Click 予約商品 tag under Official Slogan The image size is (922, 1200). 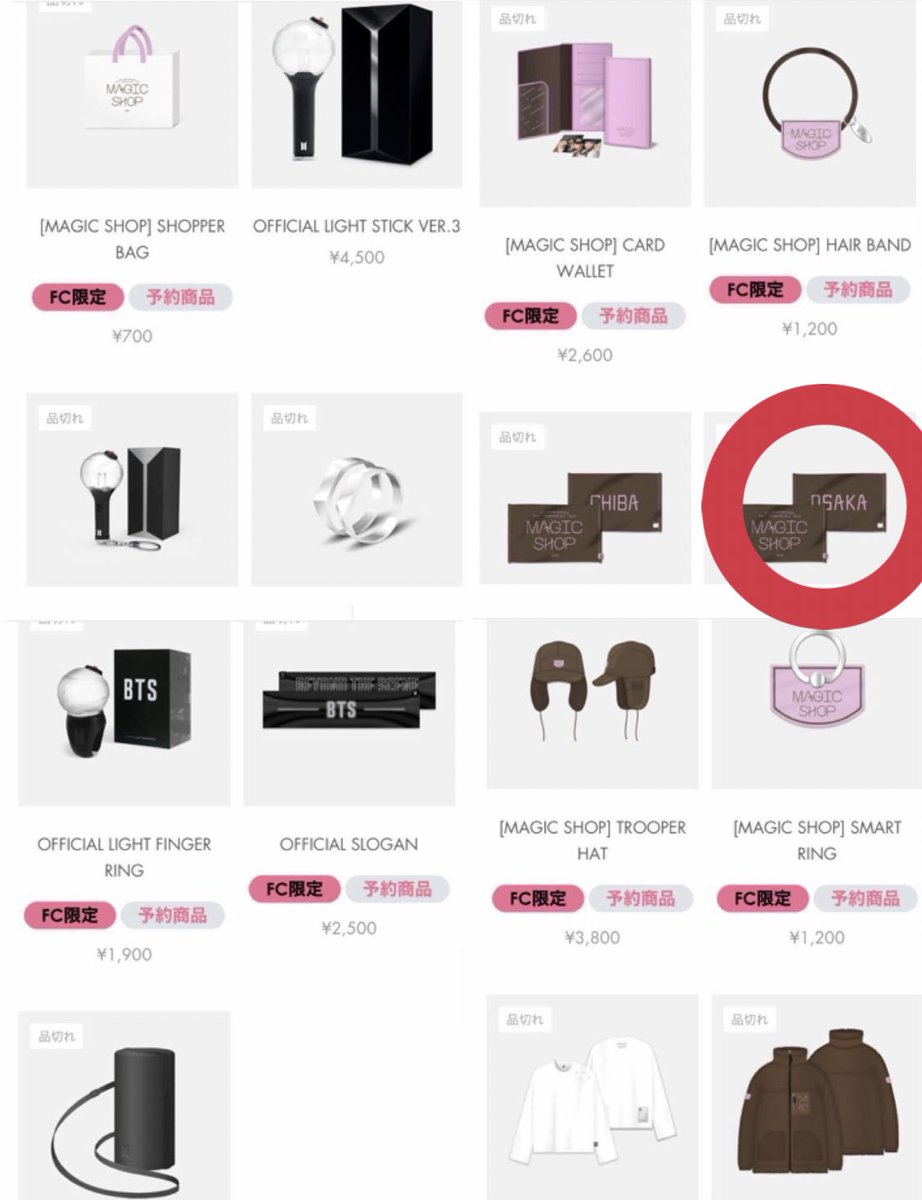click(397, 889)
